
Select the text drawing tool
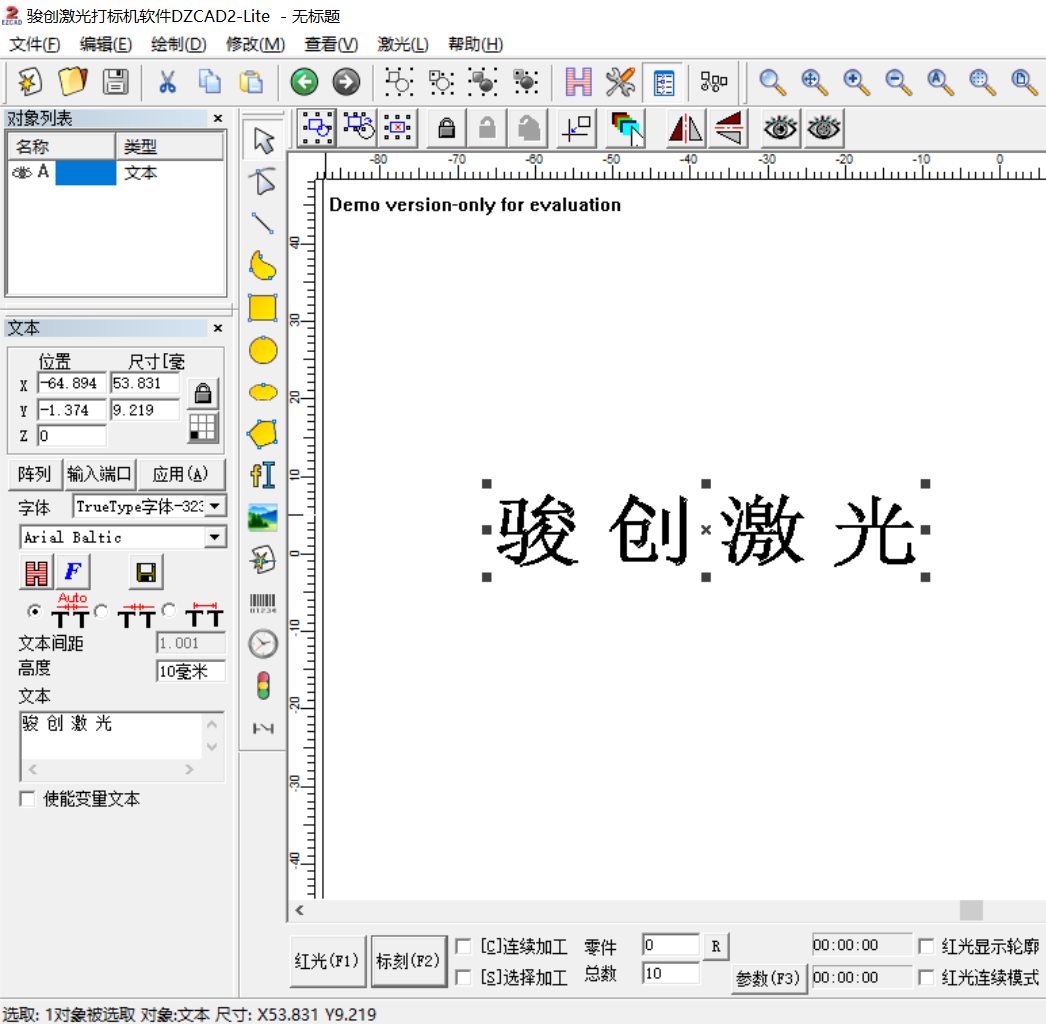pos(263,476)
